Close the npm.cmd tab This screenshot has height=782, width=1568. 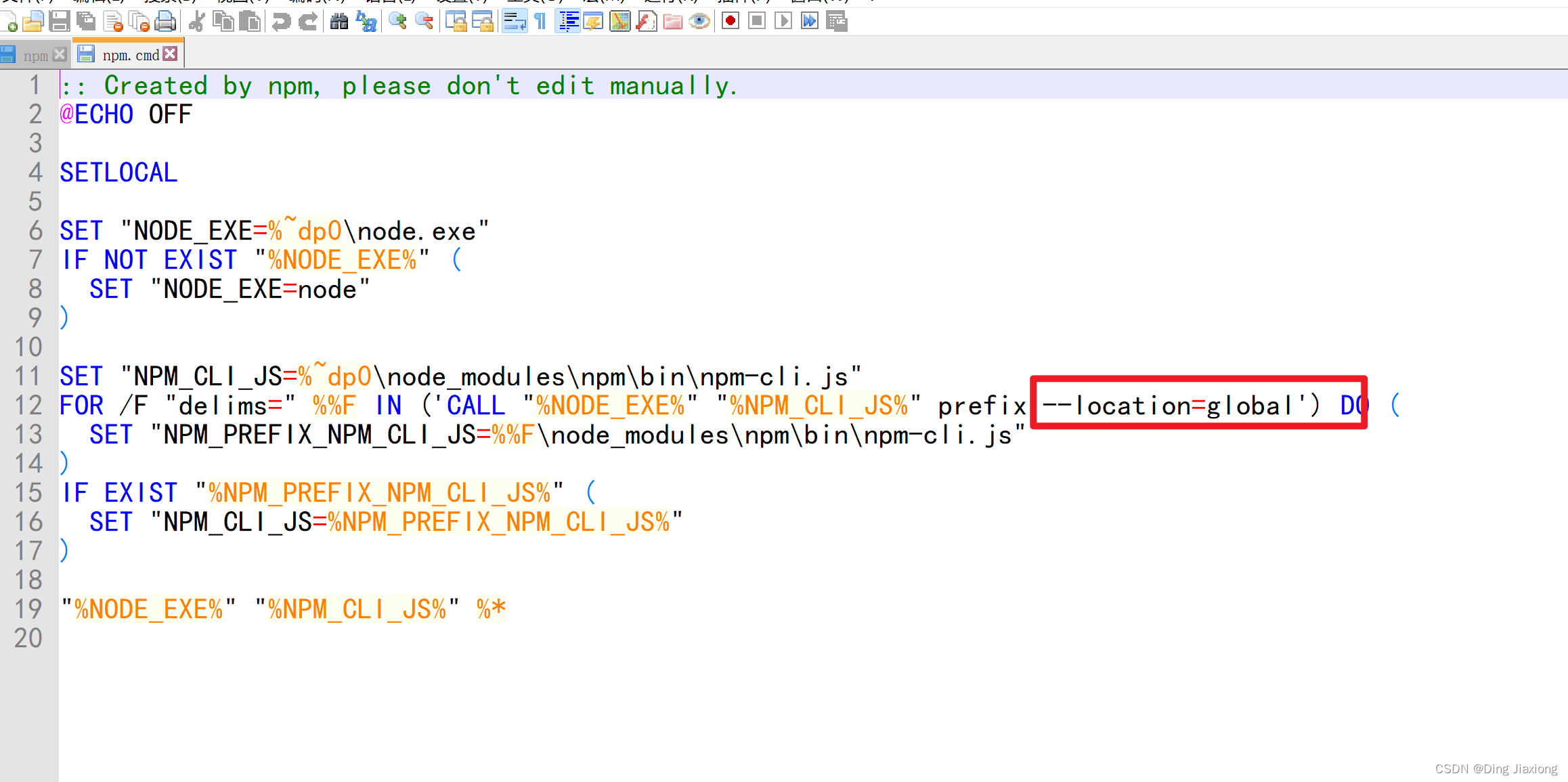[171, 54]
